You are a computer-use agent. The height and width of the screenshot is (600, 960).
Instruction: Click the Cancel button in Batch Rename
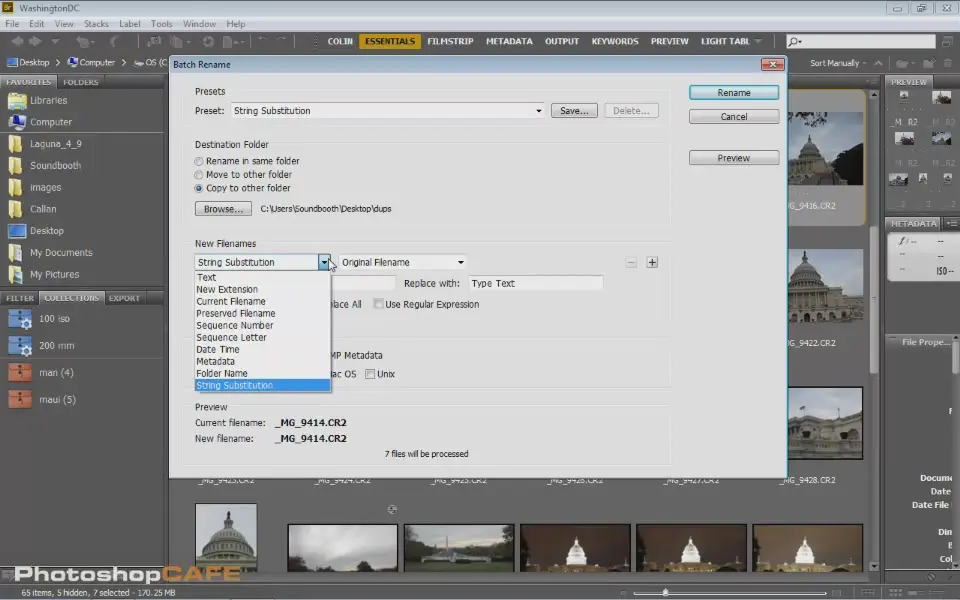pos(733,116)
